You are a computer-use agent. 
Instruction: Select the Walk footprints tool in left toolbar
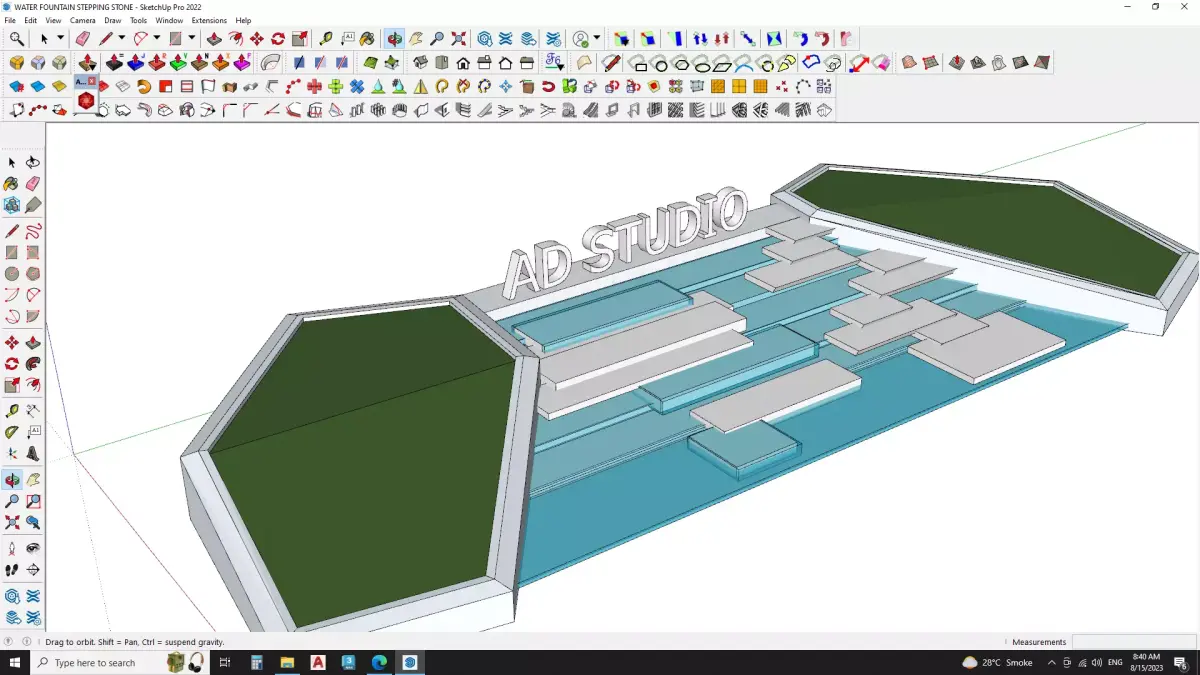pos(12,570)
